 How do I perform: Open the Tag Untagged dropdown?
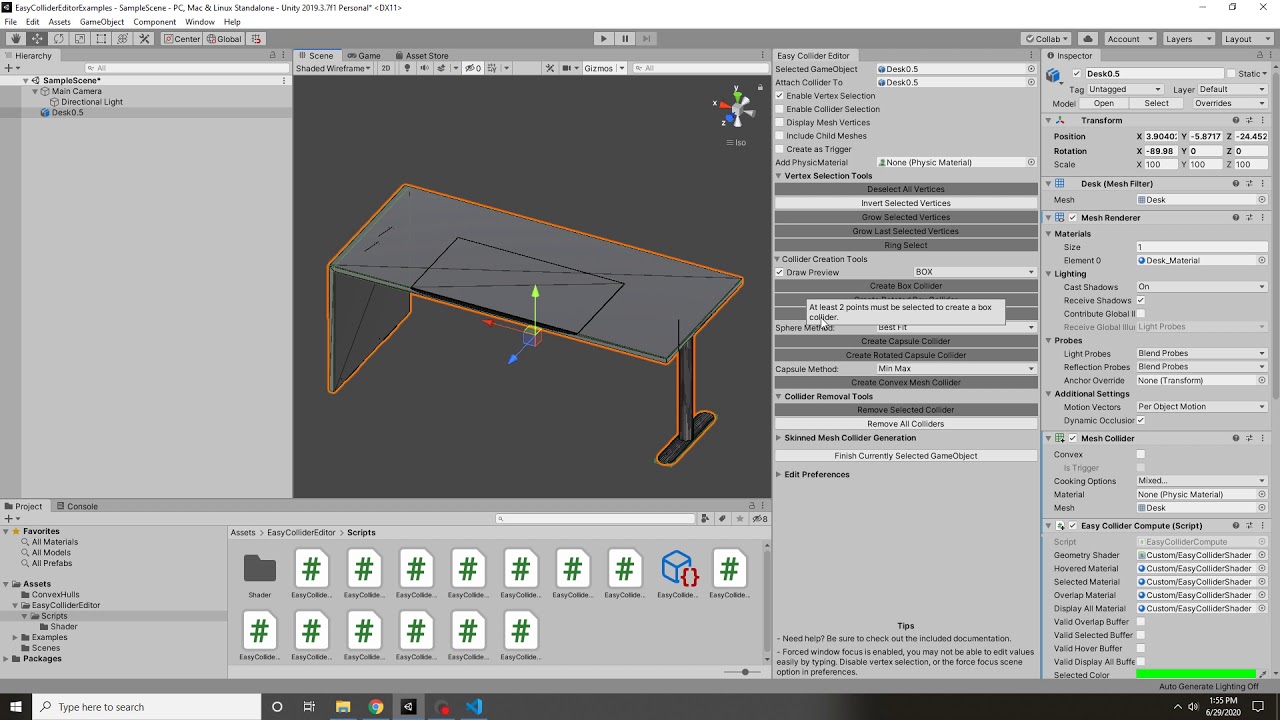point(1126,89)
